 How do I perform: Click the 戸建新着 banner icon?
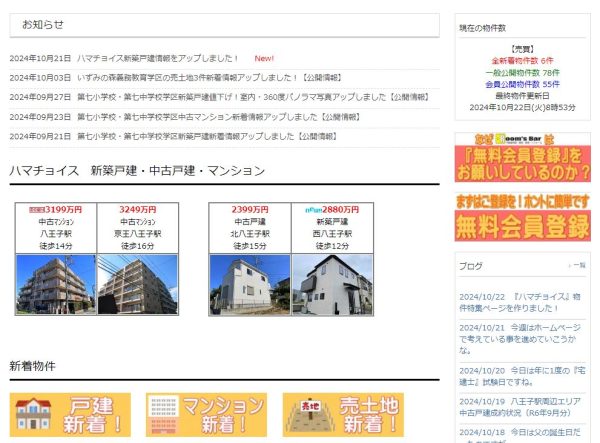pyautogui.click(x=70, y=415)
